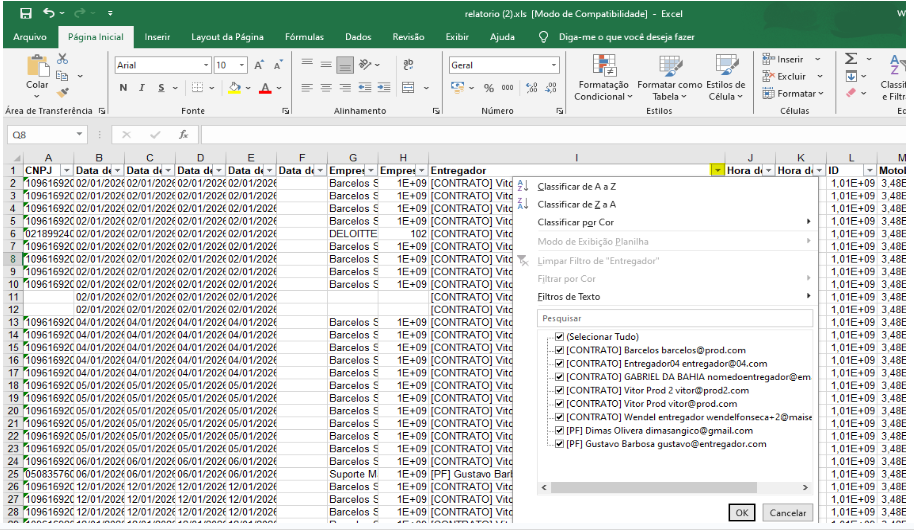Uncheck [CONTRATO] Barcelos barcelos@prod.com
The width and height of the screenshot is (914, 530).
click(x=560, y=350)
